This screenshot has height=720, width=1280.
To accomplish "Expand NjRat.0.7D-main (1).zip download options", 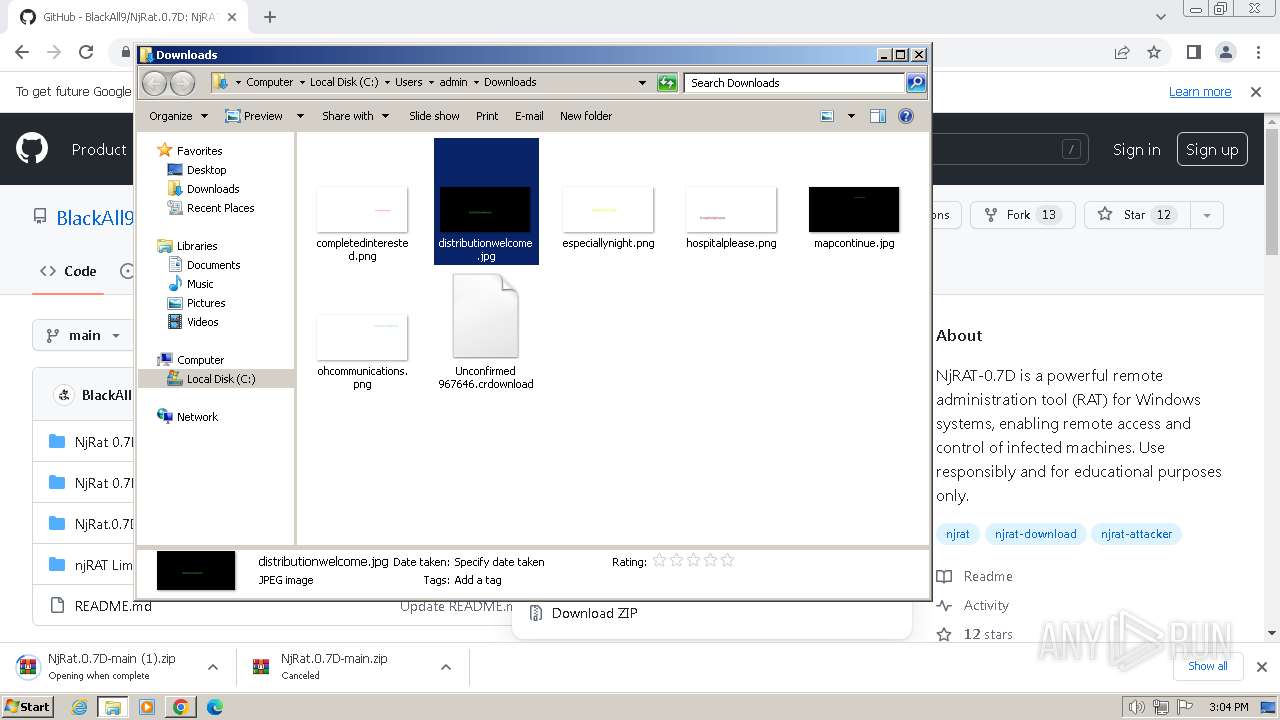I will click(x=213, y=667).
